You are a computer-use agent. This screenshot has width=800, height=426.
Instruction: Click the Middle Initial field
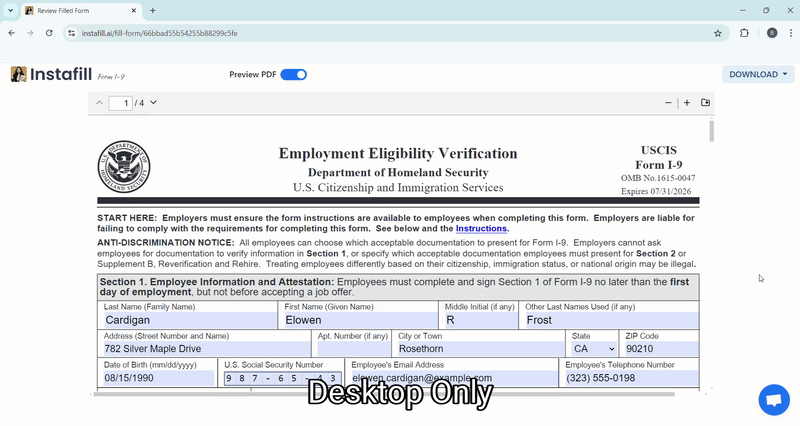pos(481,320)
